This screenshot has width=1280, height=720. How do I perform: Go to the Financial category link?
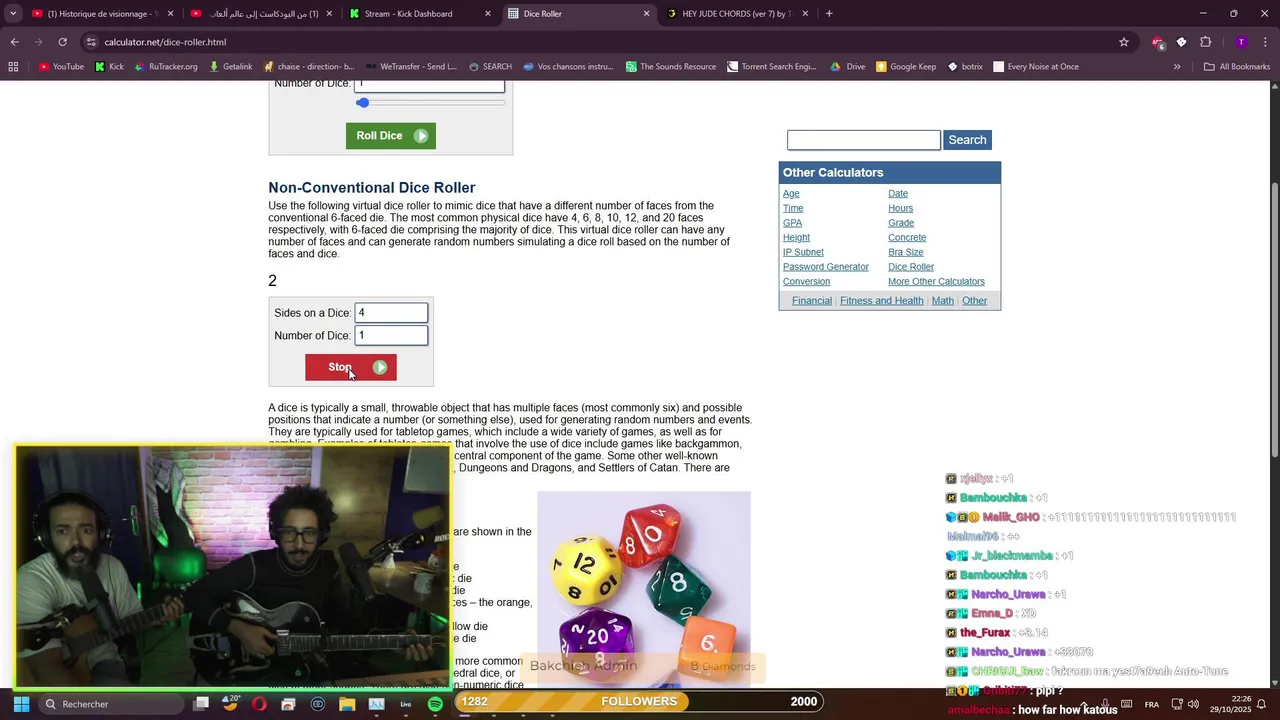812,300
